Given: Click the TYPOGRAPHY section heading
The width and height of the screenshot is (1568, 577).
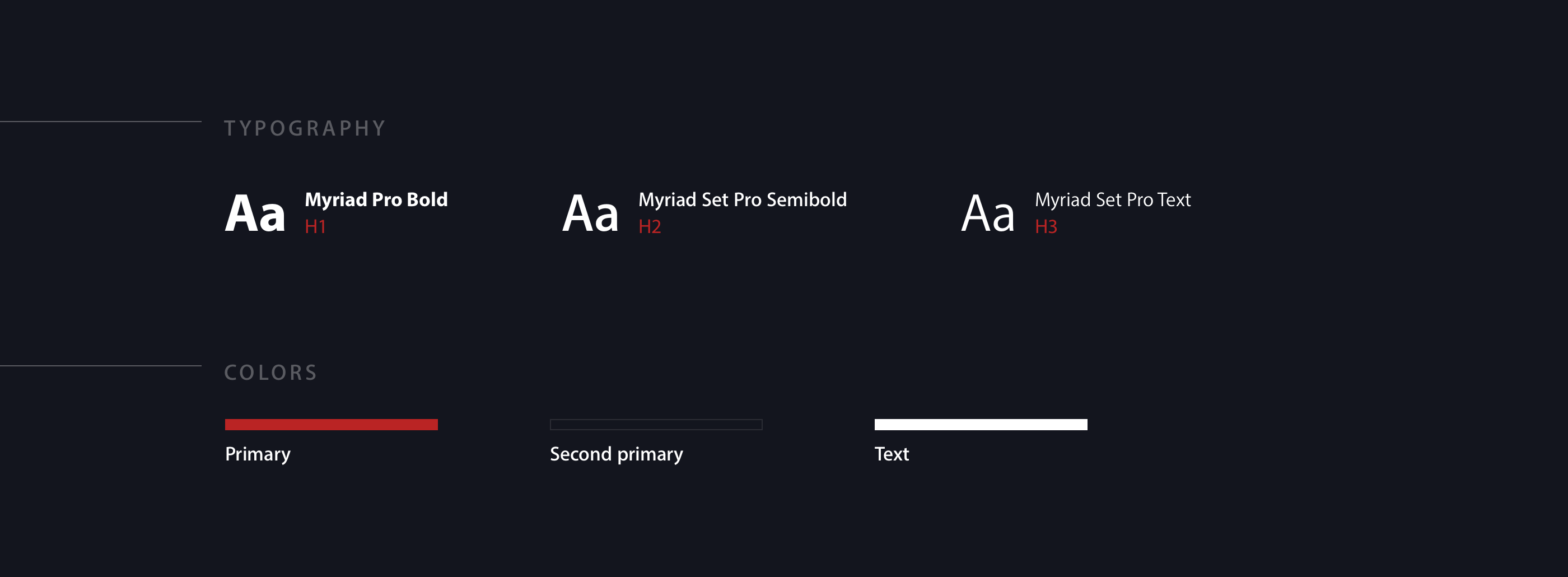Looking at the screenshot, I should click(305, 128).
